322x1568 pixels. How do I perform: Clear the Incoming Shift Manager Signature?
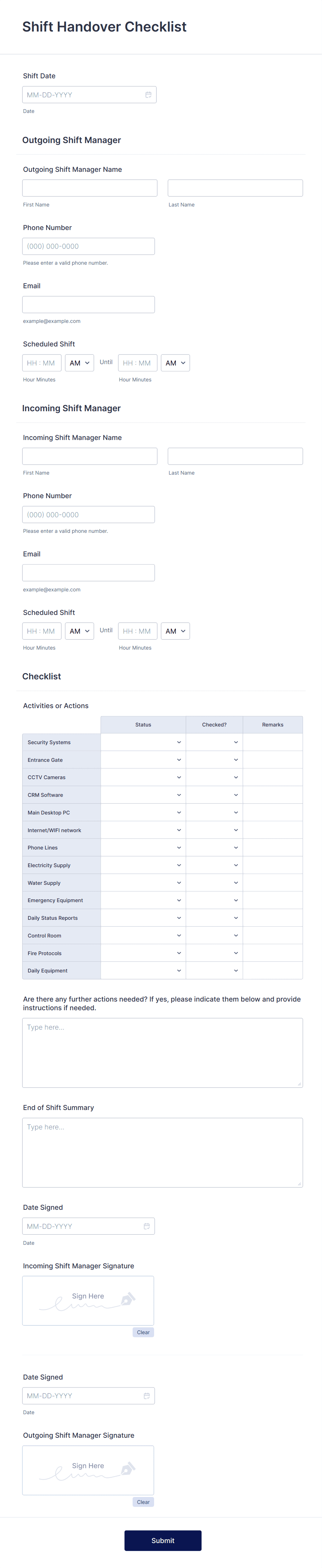tap(143, 1332)
